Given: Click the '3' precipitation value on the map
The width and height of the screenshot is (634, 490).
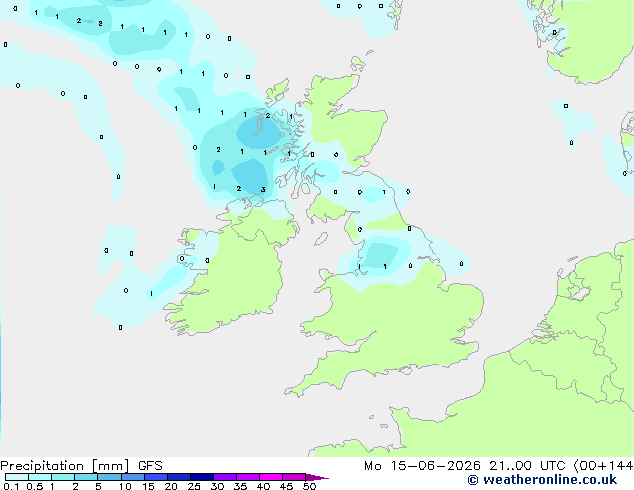Looking at the screenshot, I should (x=263, y=190).
